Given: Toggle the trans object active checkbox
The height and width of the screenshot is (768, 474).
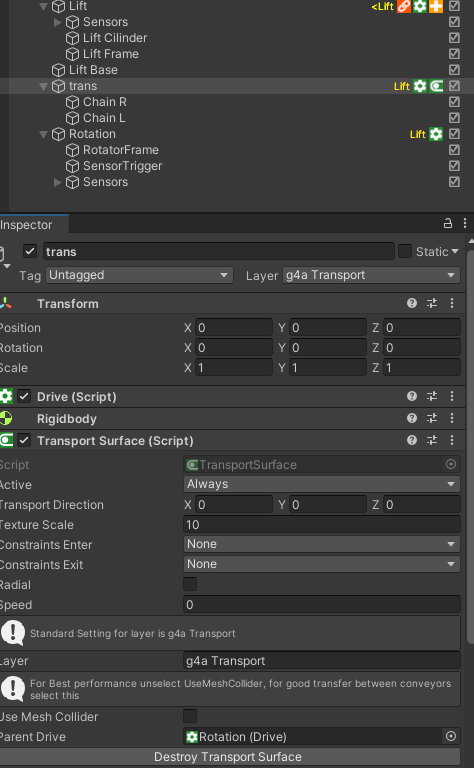Looking at the screenshot, I should point(30,251).
